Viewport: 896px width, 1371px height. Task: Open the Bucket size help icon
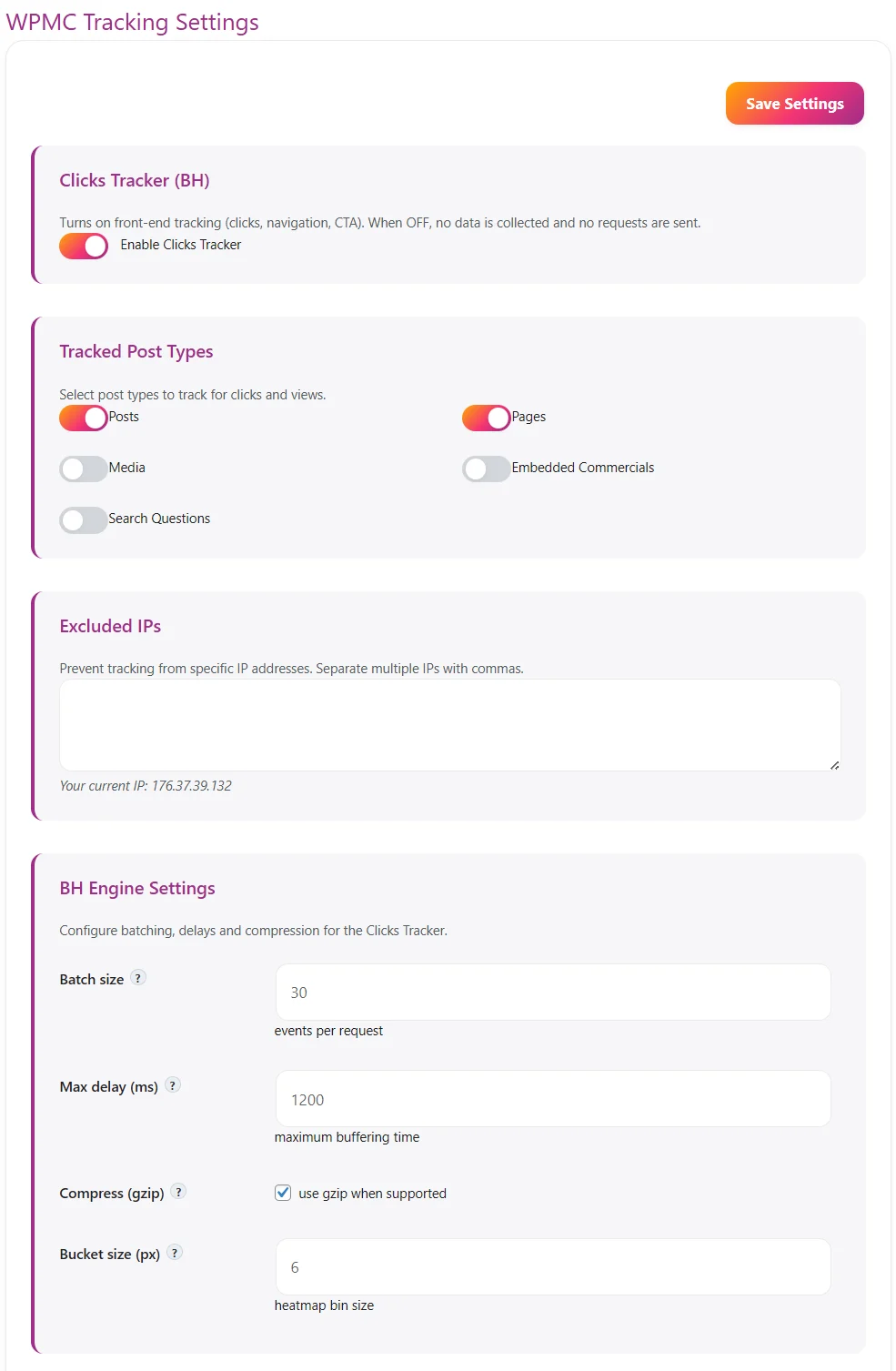tap(176, 1252)
